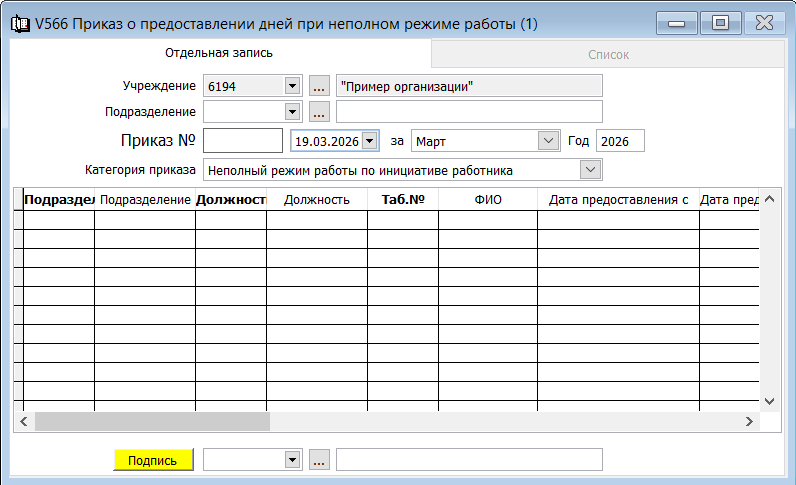
Task: Click the vertical scrollbar down arrow
Action: pyautogui.click(x=769, y=400)
